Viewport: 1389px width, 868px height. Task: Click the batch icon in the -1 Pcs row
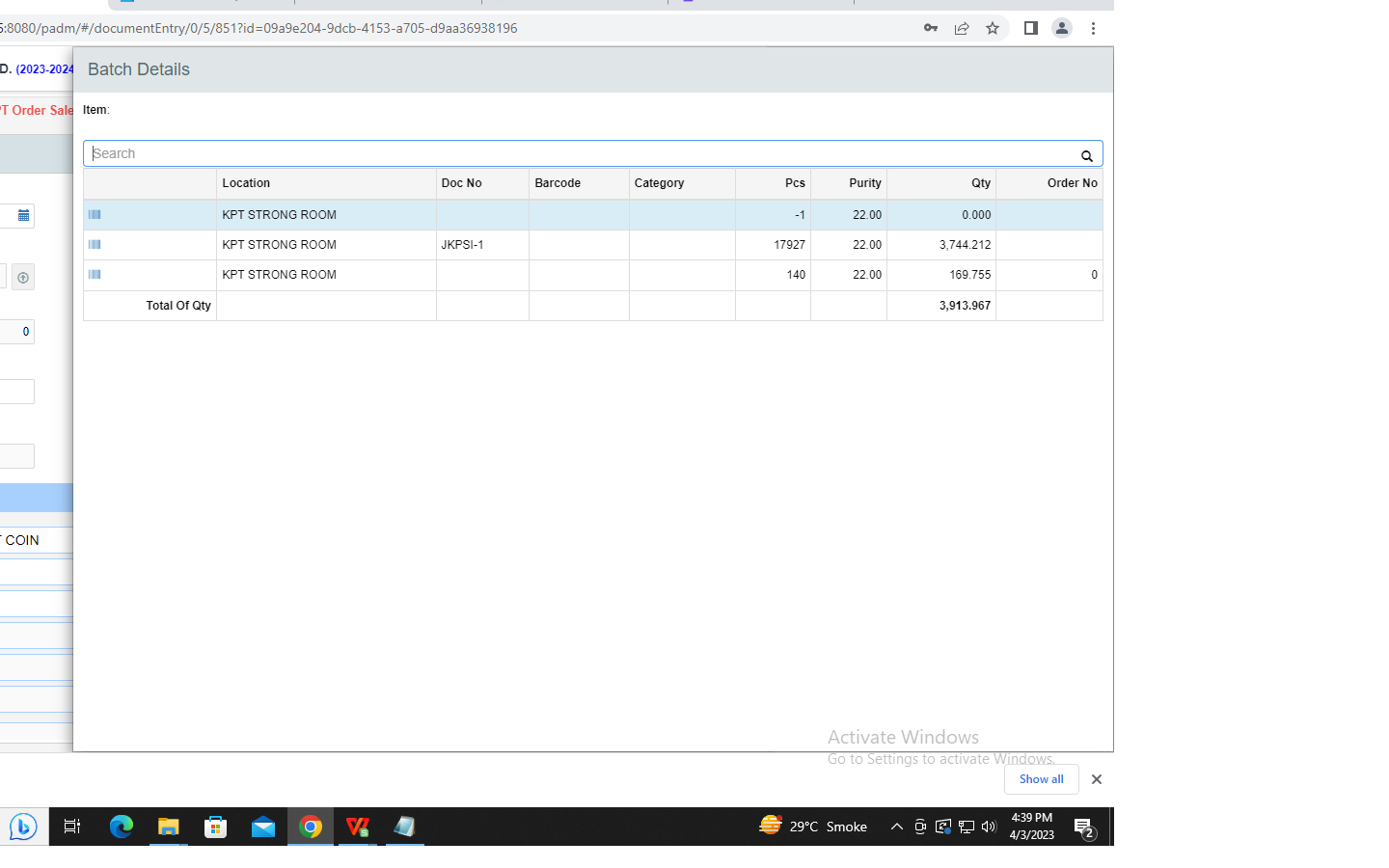click(x=95, y=214)
